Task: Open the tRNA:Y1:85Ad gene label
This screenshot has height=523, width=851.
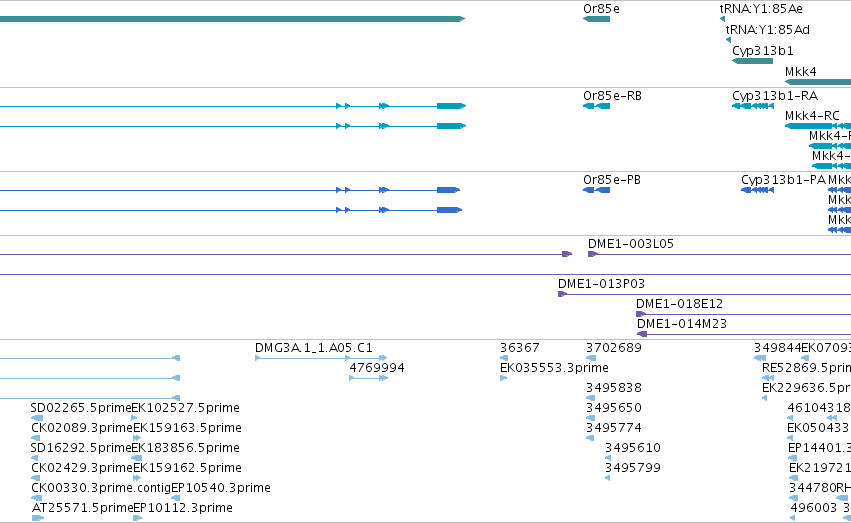Action: point(767,30)
